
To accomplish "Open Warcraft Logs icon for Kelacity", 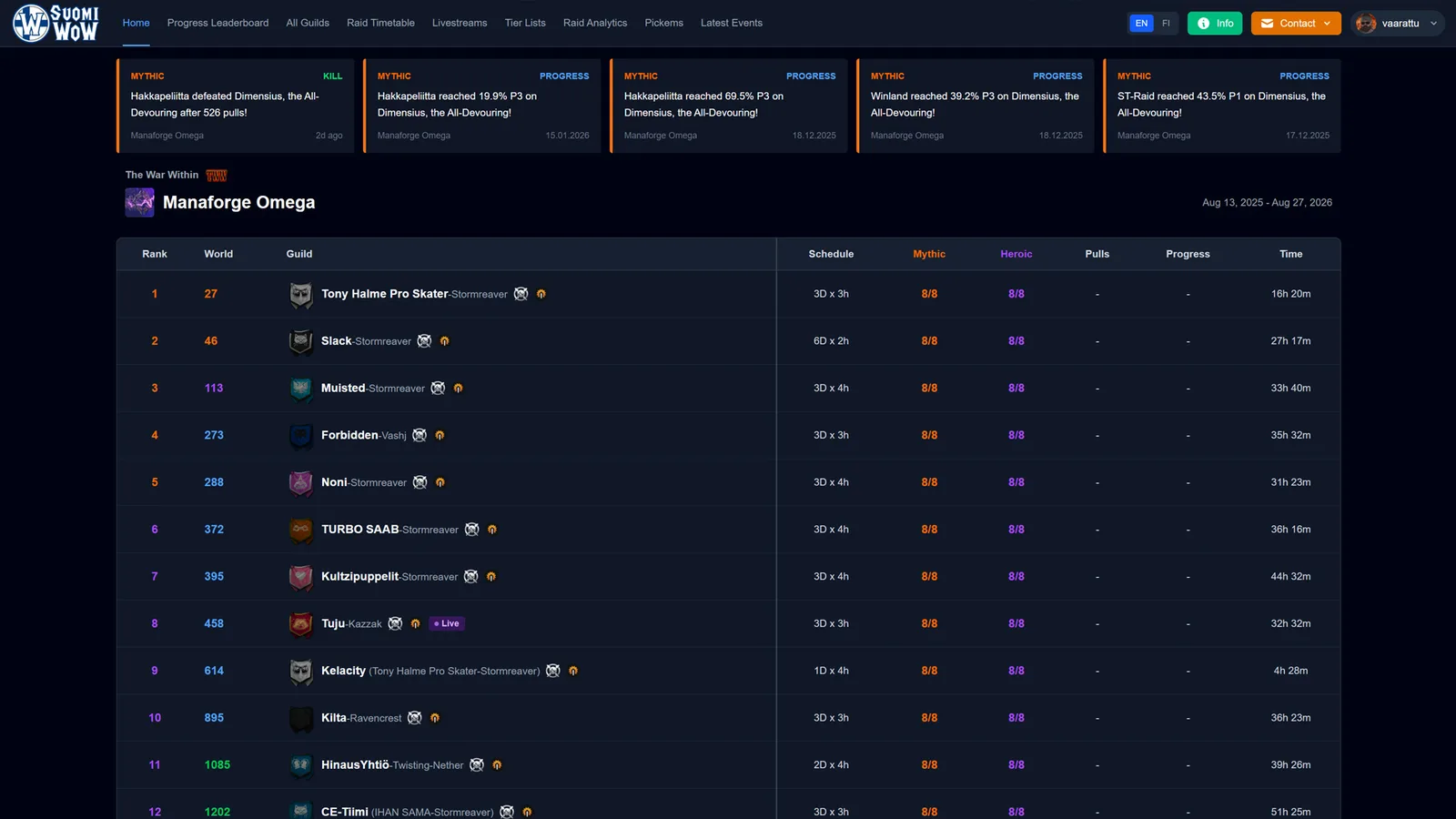I will 552,671.
